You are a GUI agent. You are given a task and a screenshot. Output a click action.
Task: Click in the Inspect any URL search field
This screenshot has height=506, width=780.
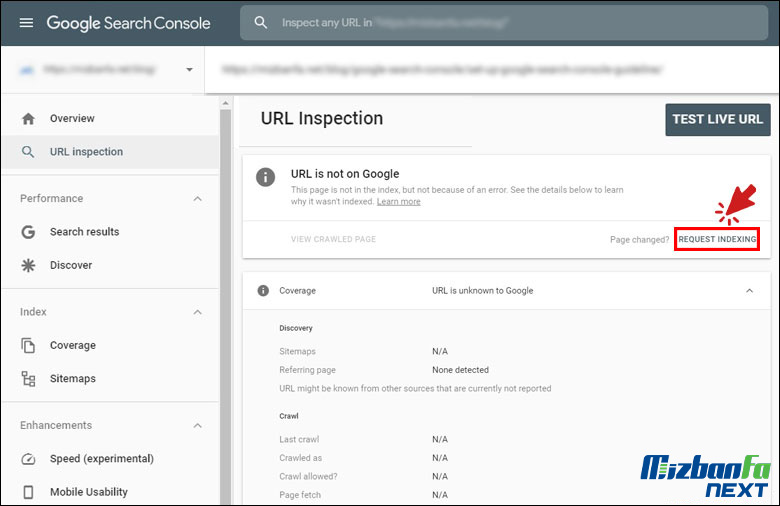point(504,23)
